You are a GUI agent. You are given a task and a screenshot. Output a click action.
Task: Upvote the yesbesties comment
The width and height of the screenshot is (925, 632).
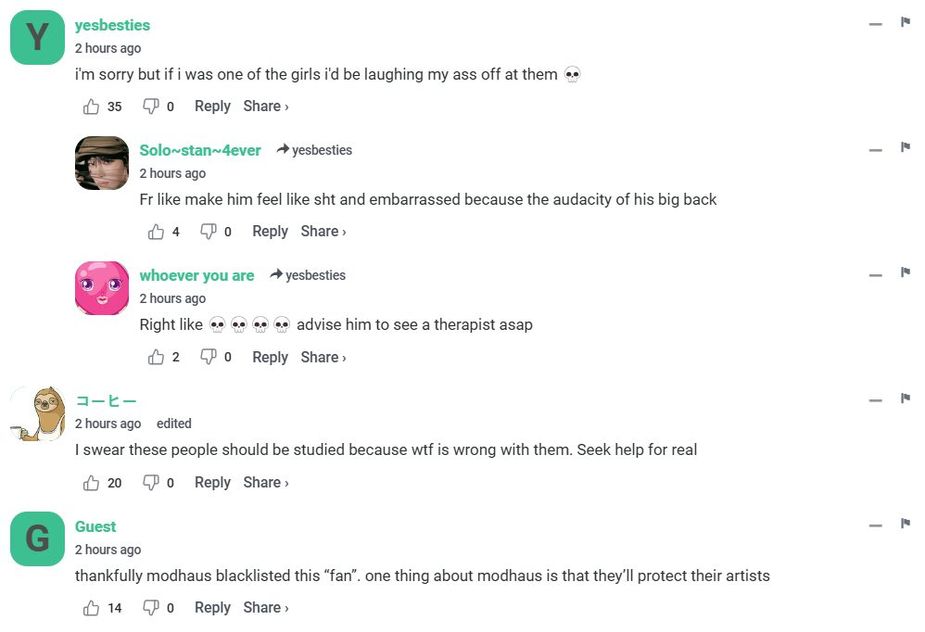tap(92, 106)
